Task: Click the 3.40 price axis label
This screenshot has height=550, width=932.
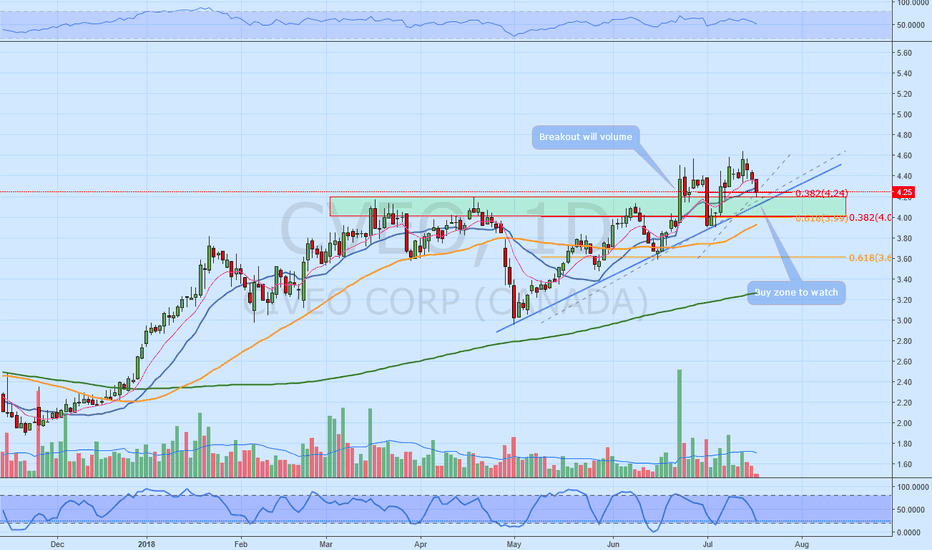Action: [x=903, y=279]
